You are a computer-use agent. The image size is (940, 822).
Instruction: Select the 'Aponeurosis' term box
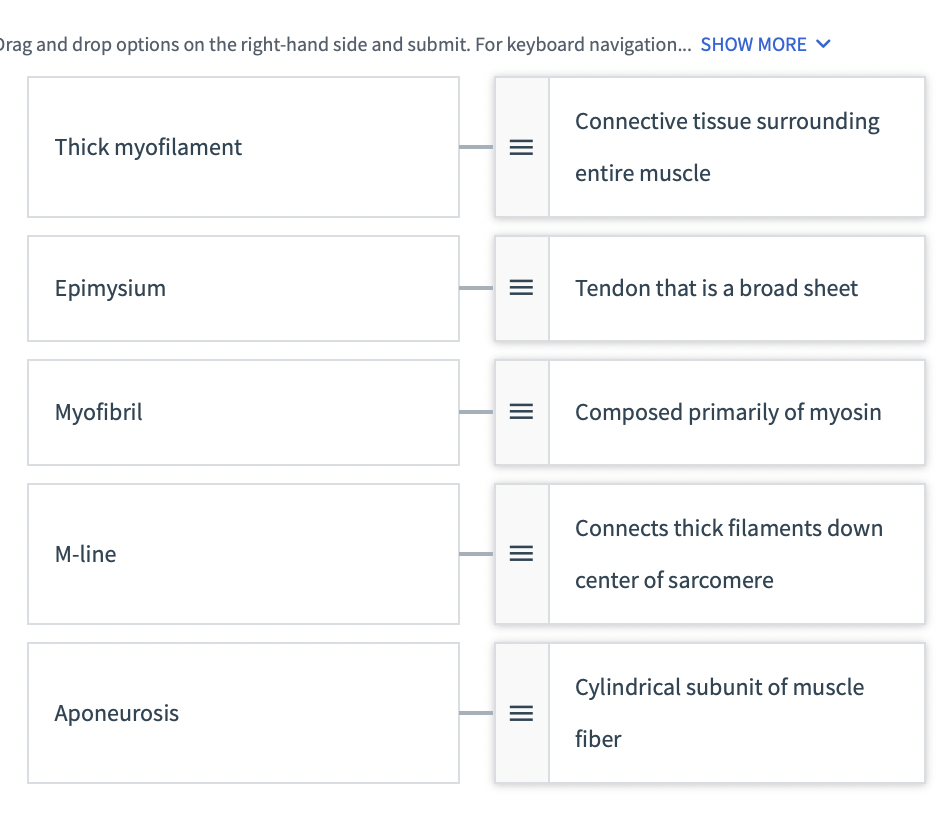(243, 713)
